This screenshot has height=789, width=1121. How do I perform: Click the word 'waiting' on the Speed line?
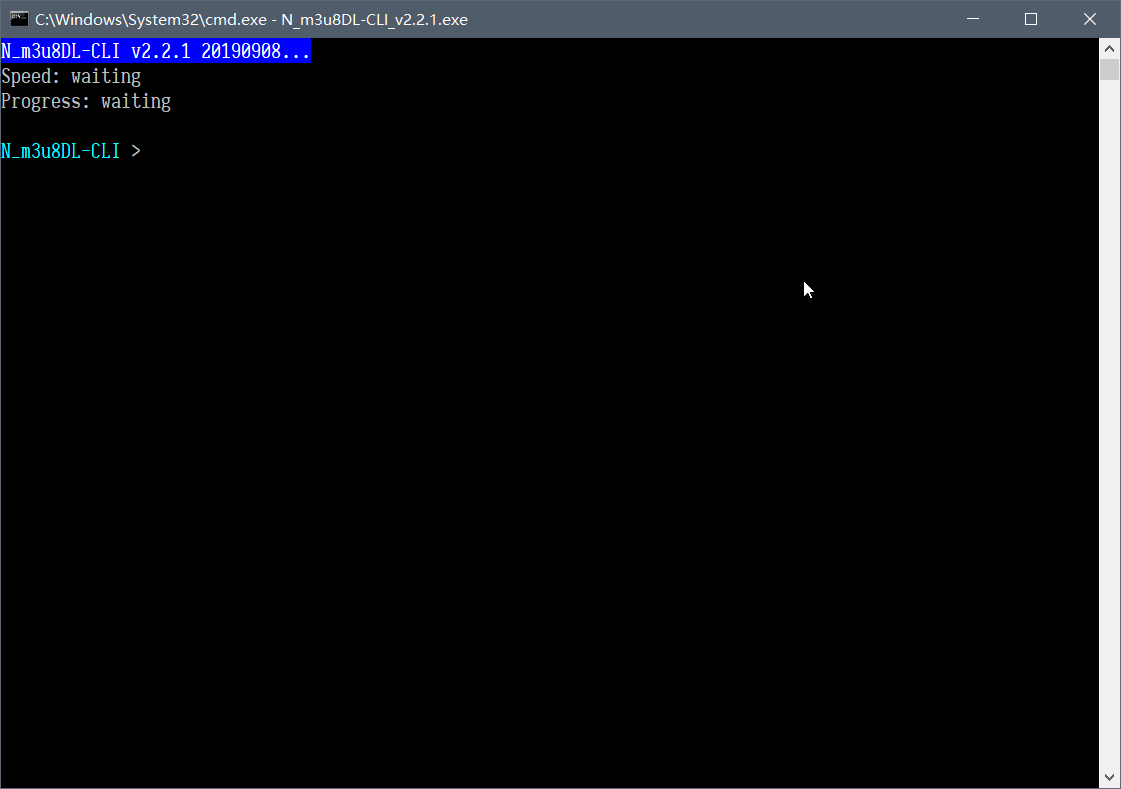(105, 76)
